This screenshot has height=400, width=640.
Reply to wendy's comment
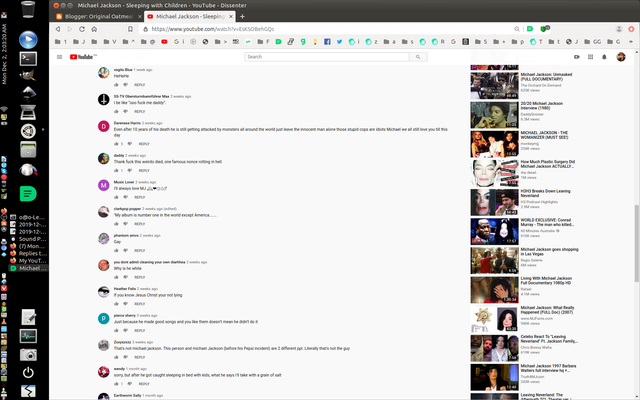coord(144,384)
